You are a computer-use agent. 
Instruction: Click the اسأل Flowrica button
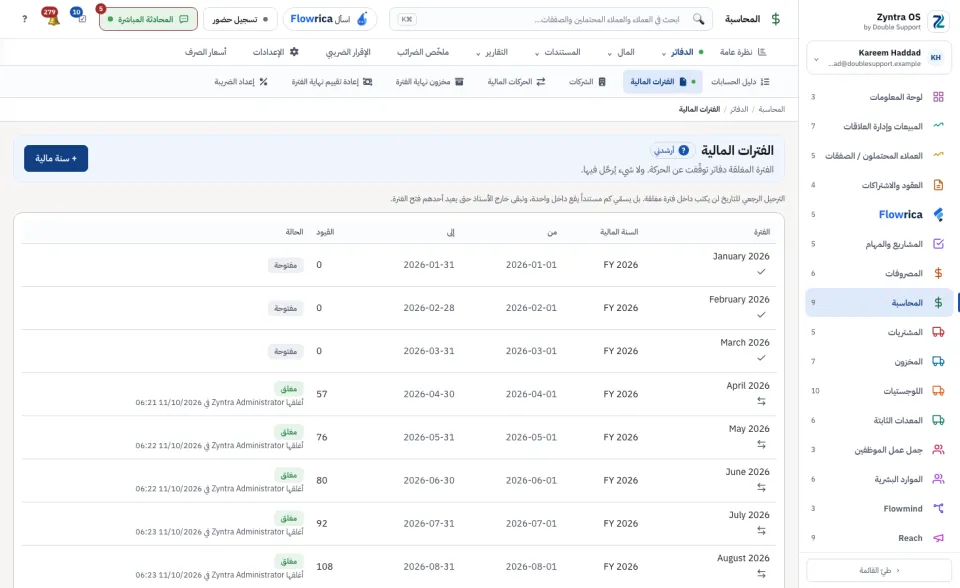330,19
